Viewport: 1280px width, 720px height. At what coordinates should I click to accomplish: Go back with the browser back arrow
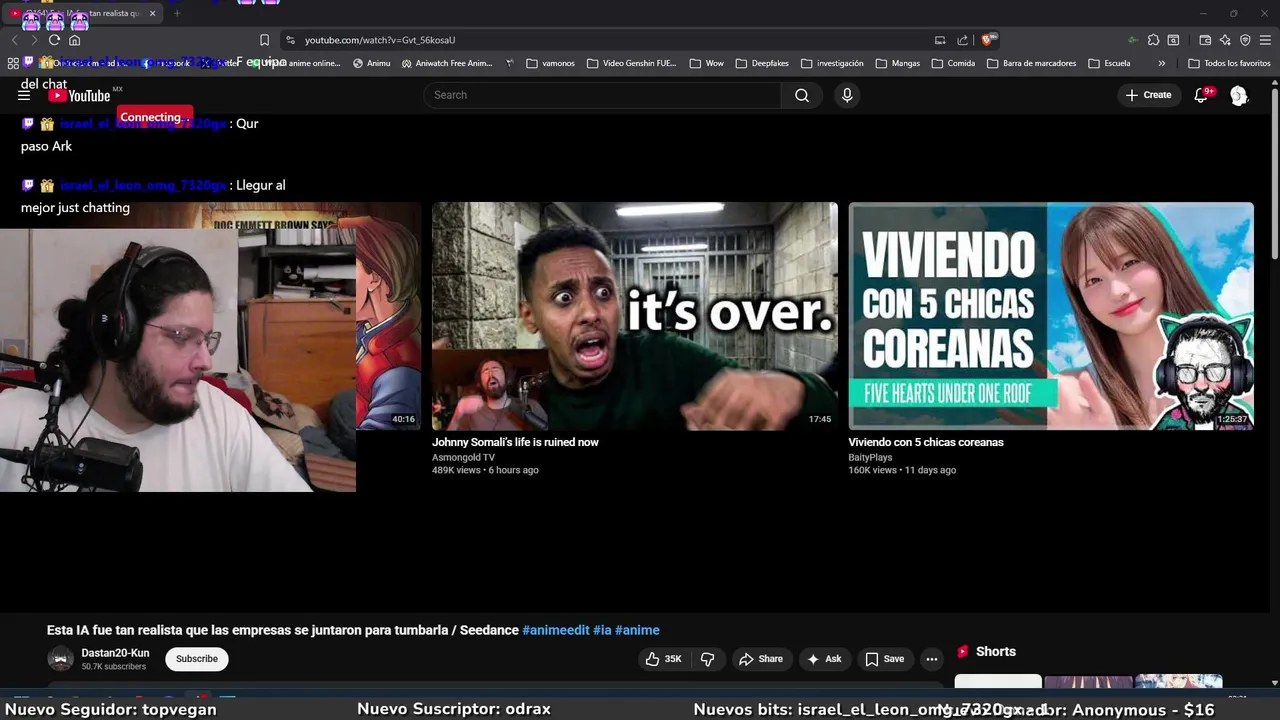tap(14, 40)
